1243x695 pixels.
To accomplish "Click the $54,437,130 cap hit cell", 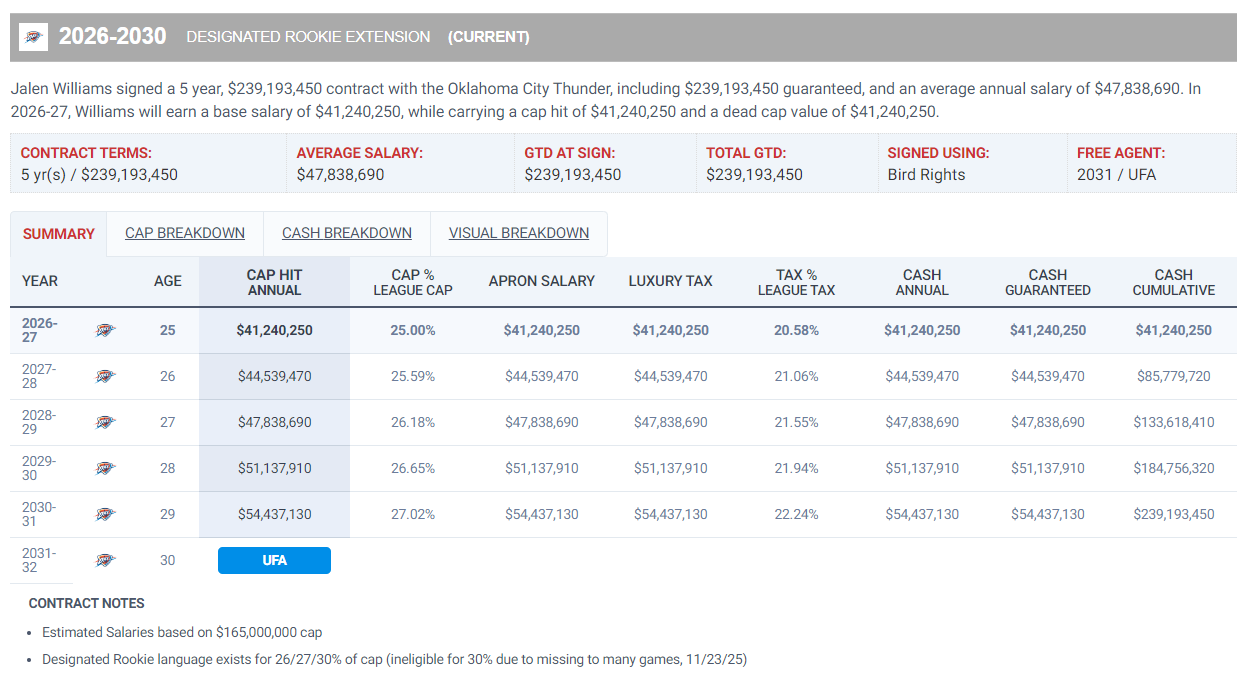I will coord(274,514).
